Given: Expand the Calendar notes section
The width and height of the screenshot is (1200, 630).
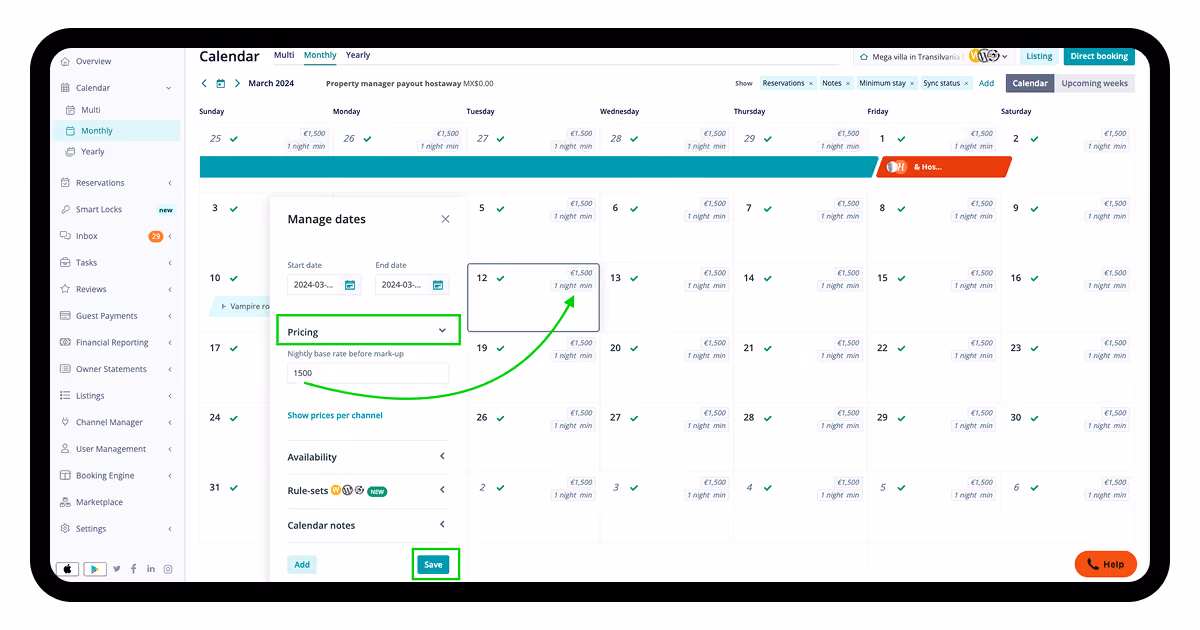Looking at the screenshot, I should click(x=442, y=525).
